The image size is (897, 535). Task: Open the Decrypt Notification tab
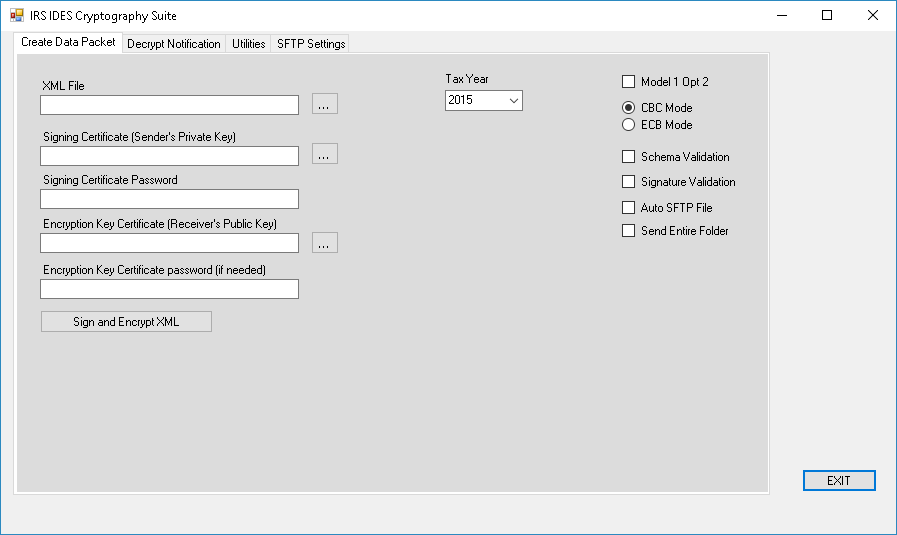(x=174, y=44)
